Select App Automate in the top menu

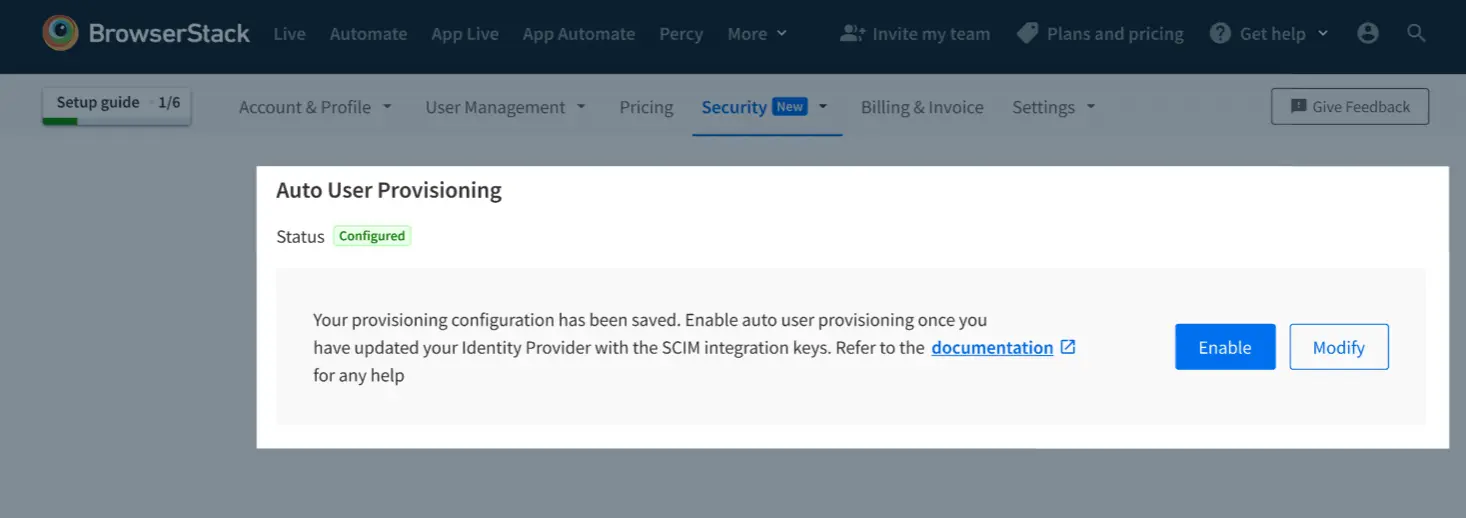pyautogui.click(x=578, y=33)
